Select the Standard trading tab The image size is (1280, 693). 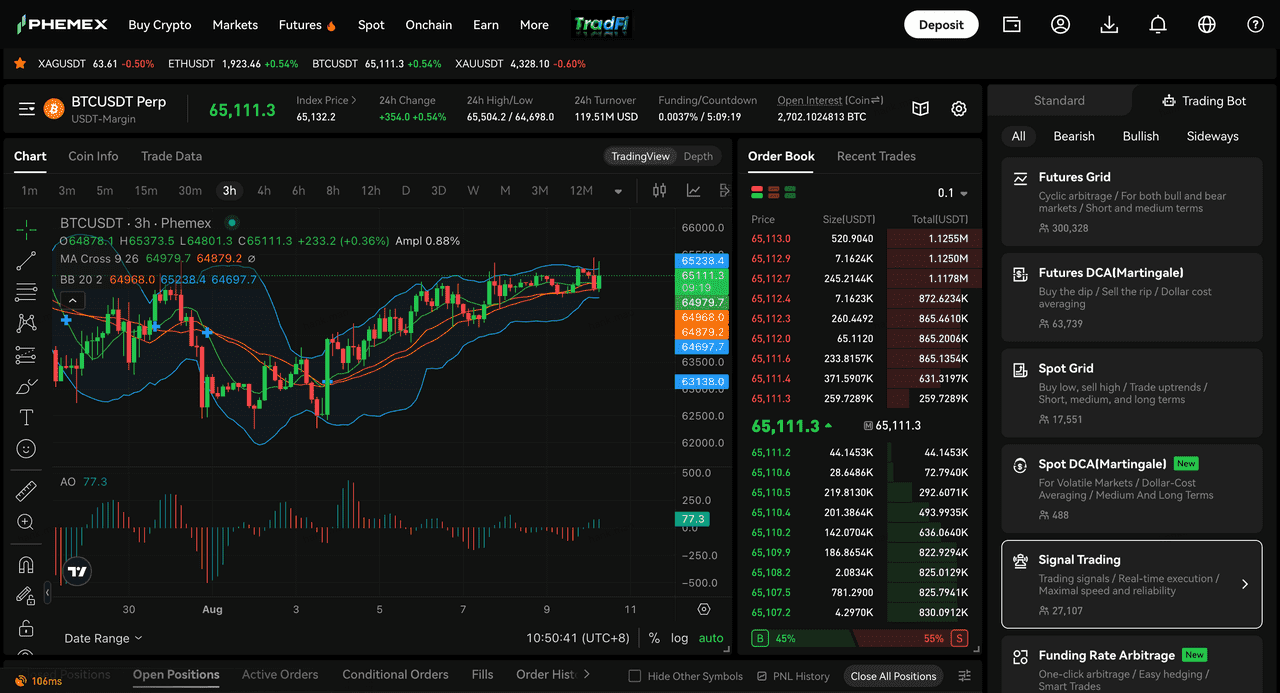[1059, 100]
